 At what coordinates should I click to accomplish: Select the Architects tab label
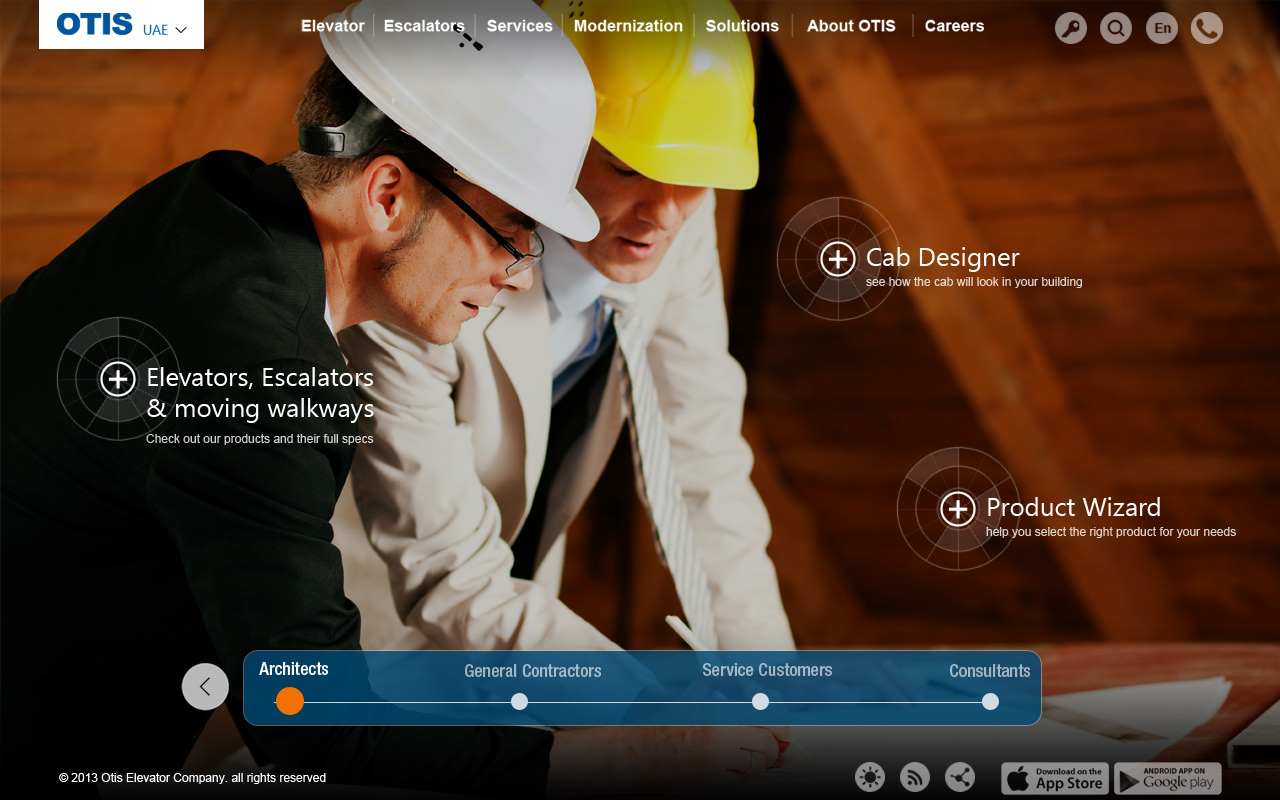click(294, 669)
